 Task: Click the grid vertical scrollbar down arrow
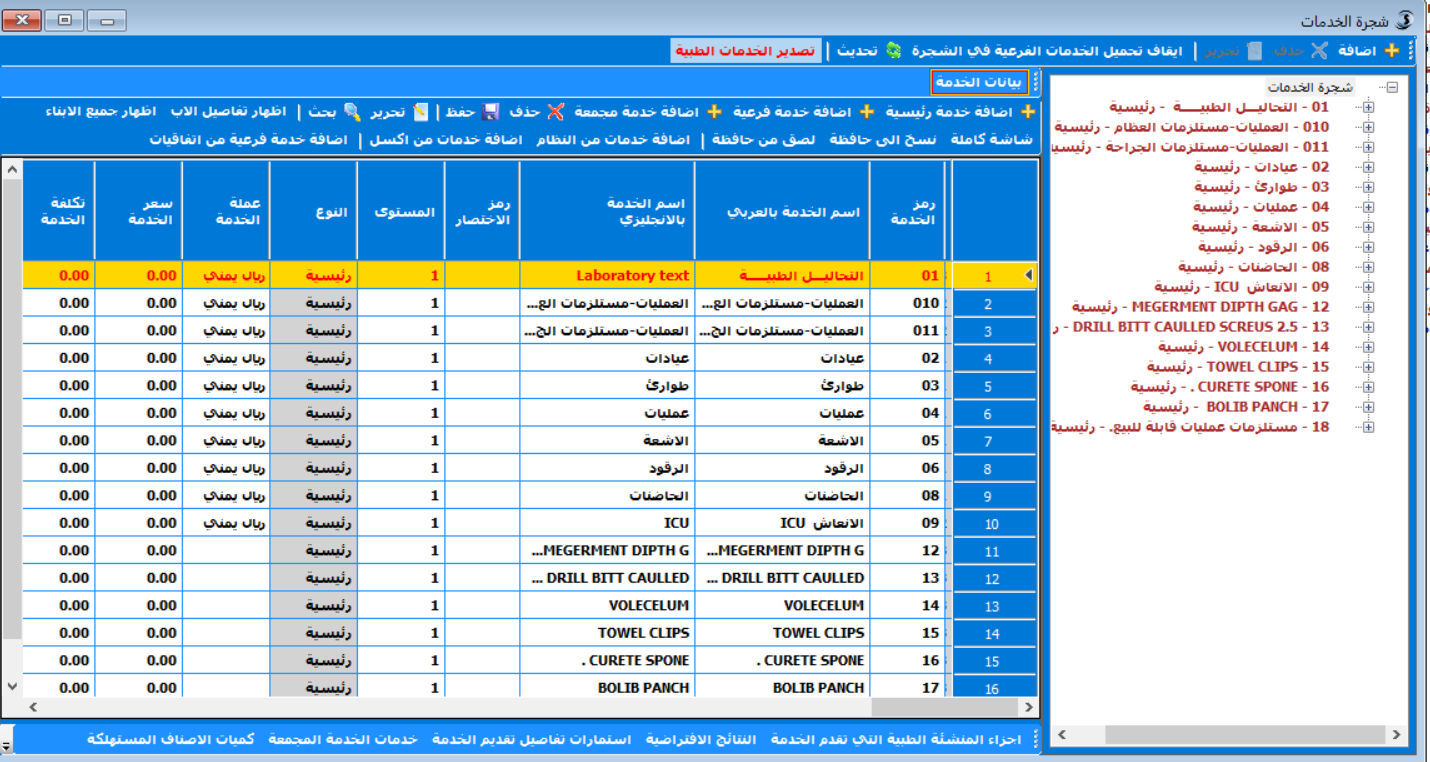pos(12,686)
